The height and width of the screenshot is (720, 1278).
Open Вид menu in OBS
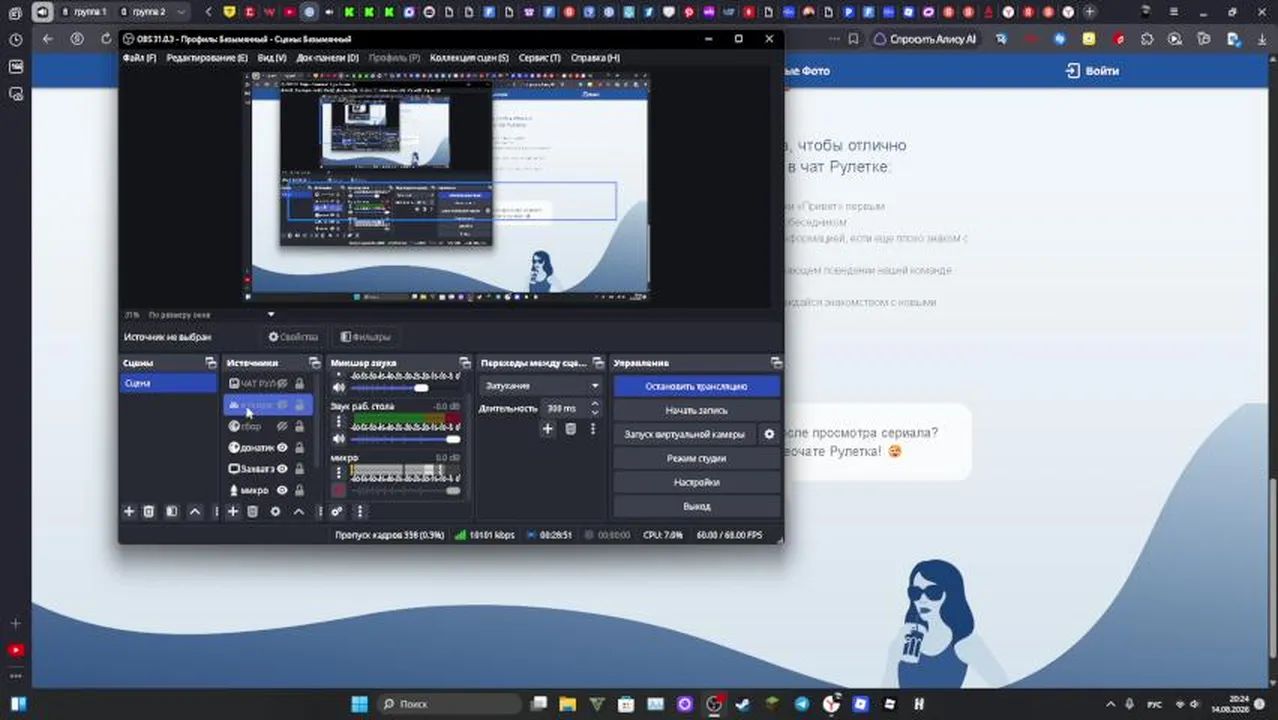tap(272, 58)
